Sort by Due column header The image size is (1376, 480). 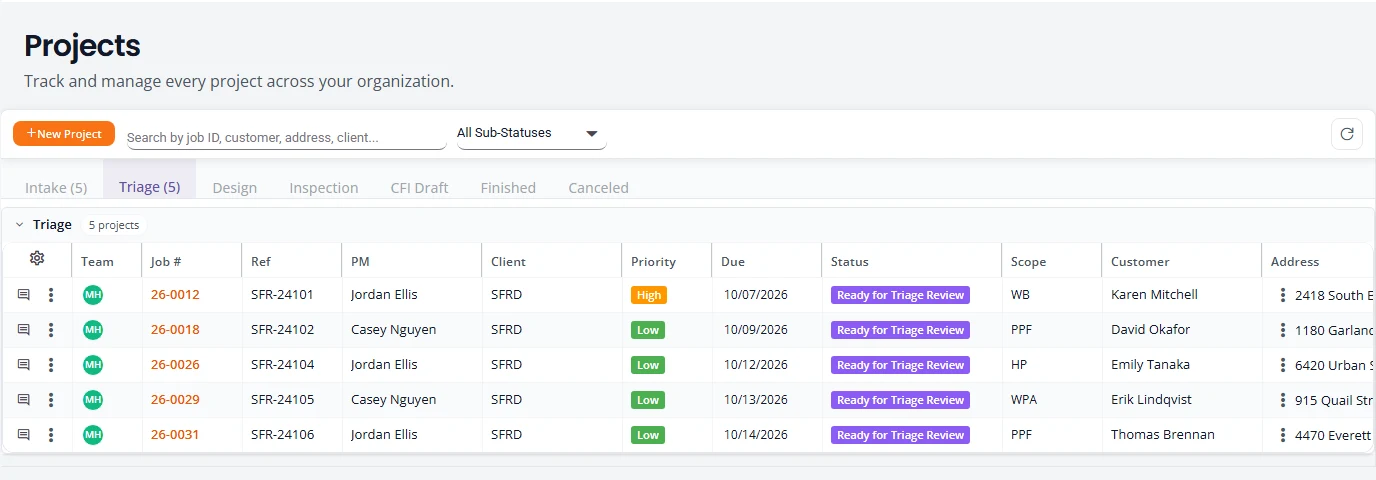tap(733, 261)
